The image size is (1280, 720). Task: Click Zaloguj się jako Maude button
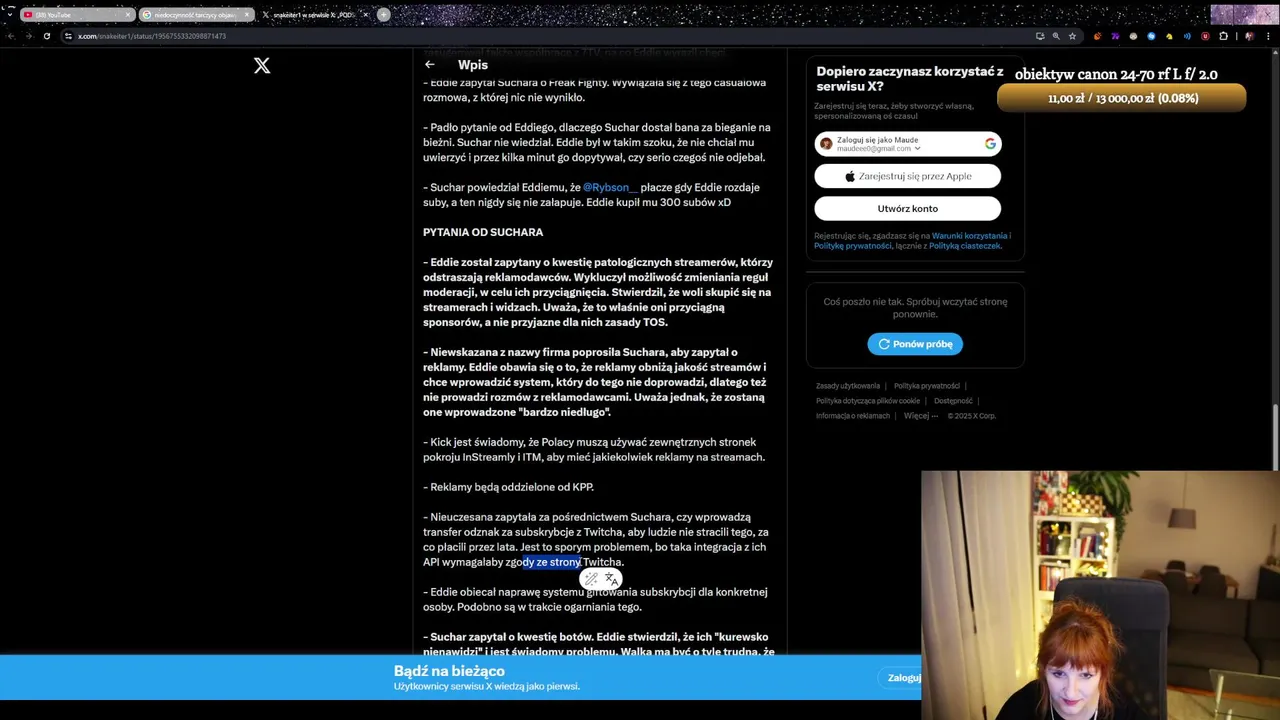pyautogui.click(x=907, y=144)
